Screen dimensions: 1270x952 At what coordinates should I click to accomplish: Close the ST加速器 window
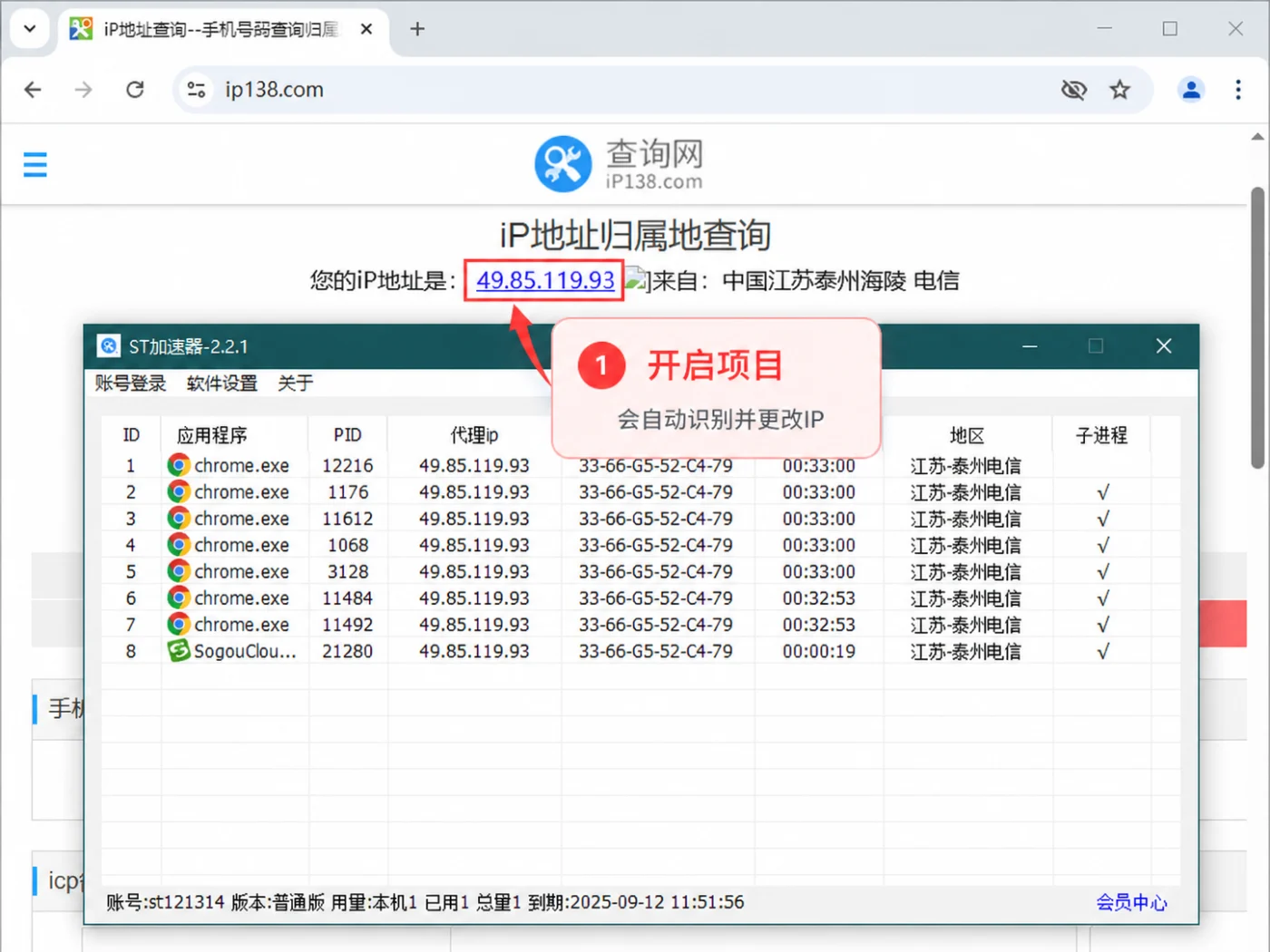(x=1164, y=346)
